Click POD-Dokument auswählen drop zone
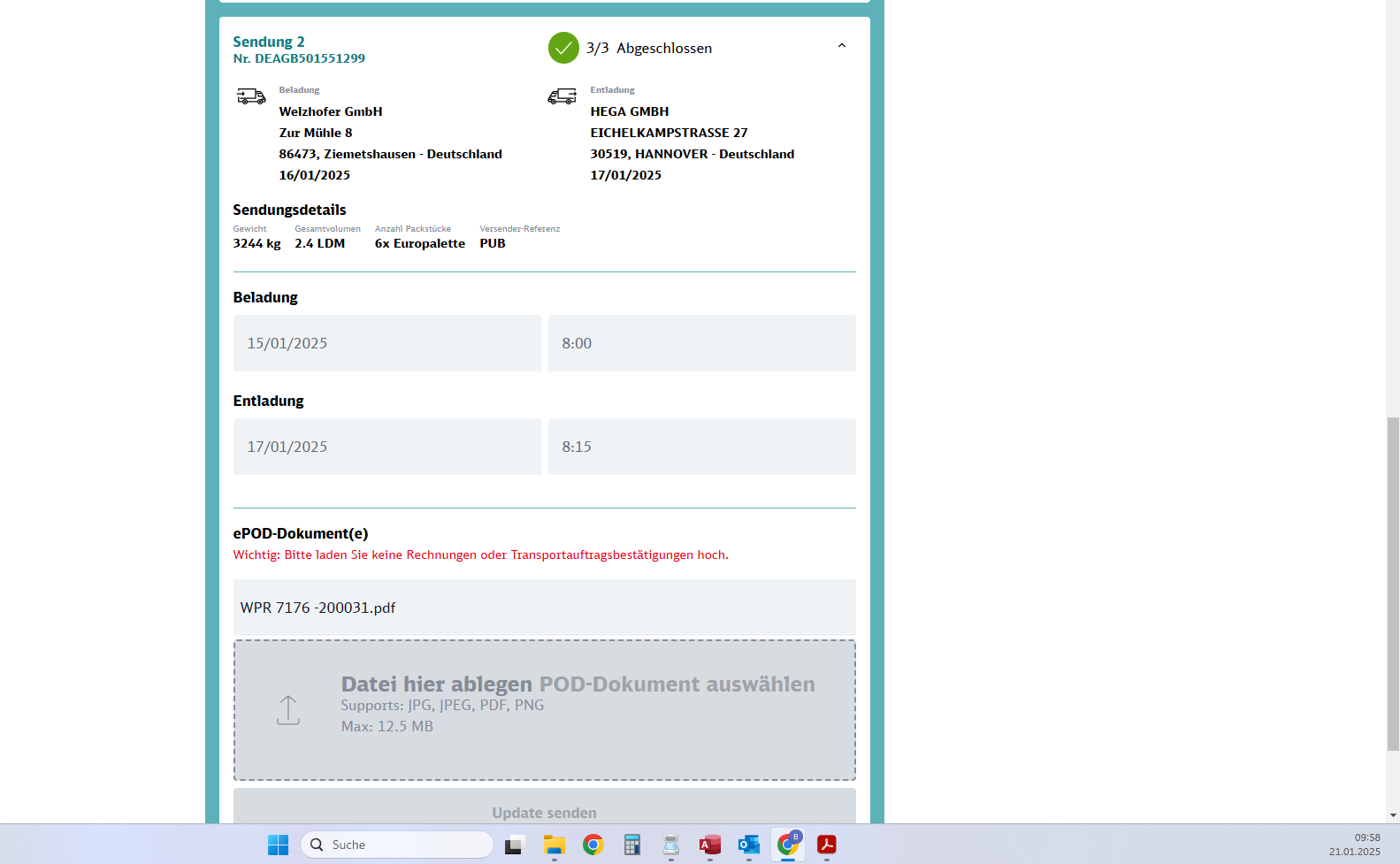This screenshot has width=1400, height=864. click(x=544, y=710)
